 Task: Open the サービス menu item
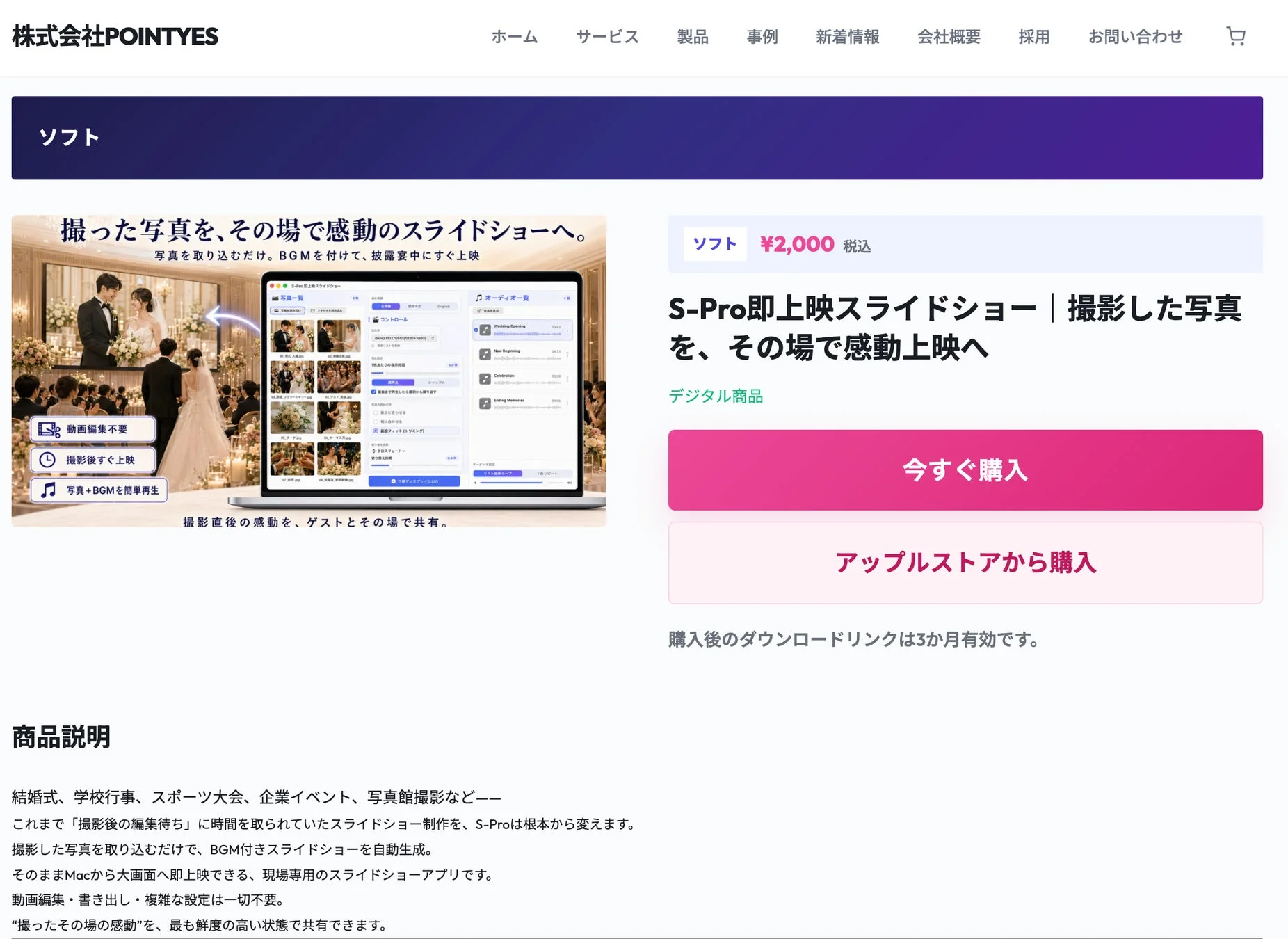tap(607, 37)
